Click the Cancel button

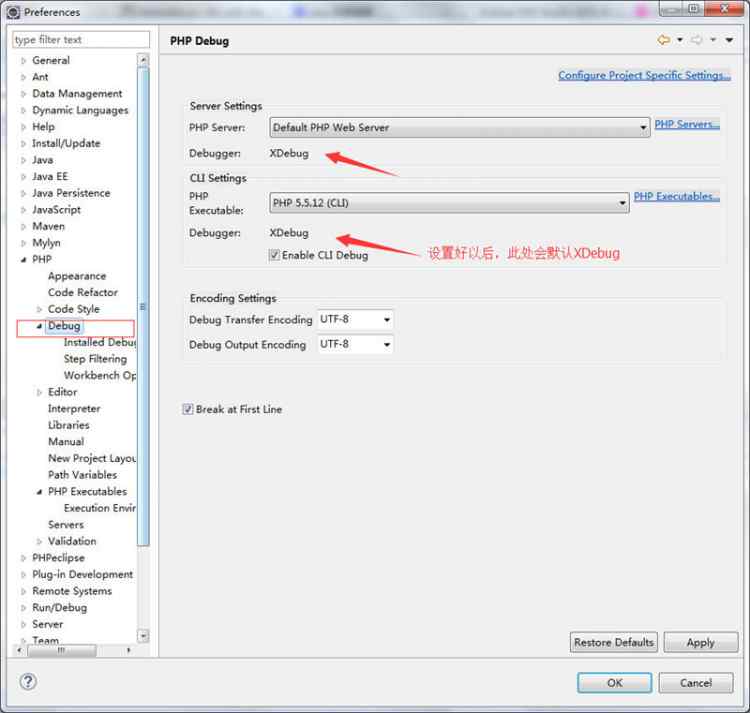click(696, 683)
